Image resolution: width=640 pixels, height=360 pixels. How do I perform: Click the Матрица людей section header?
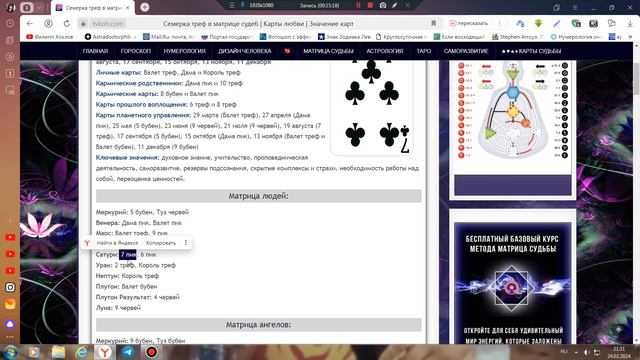[x=258, y=196]
